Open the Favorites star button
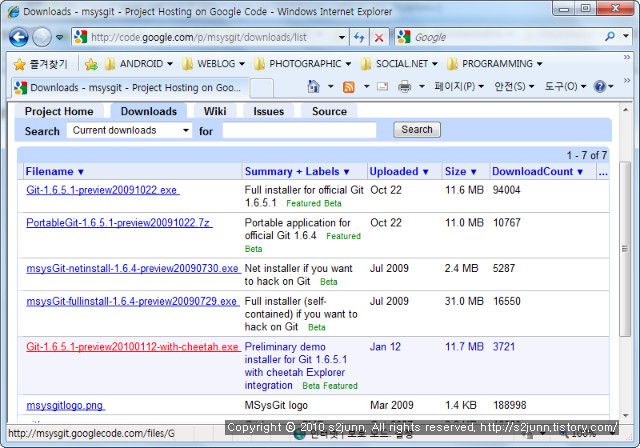Viewport: 640px width, 448px height. [40, 64]
